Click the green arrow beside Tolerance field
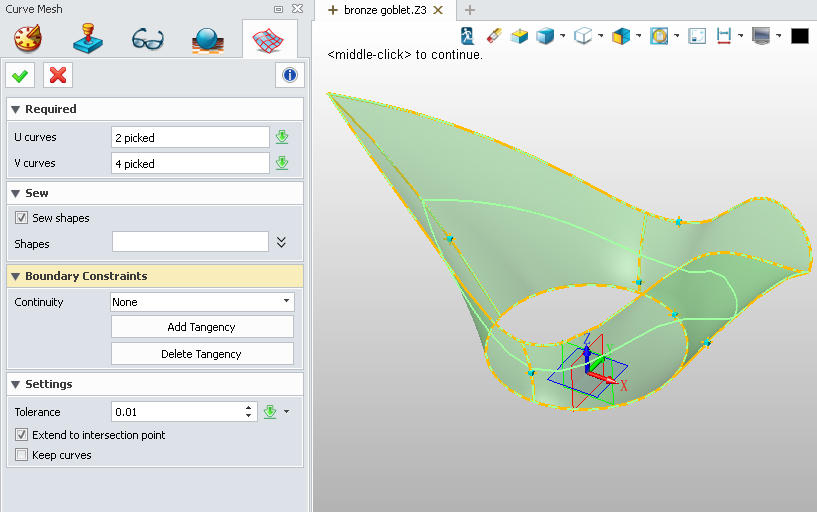The height and width of the screenshot is (512, 817). point(270,411)
